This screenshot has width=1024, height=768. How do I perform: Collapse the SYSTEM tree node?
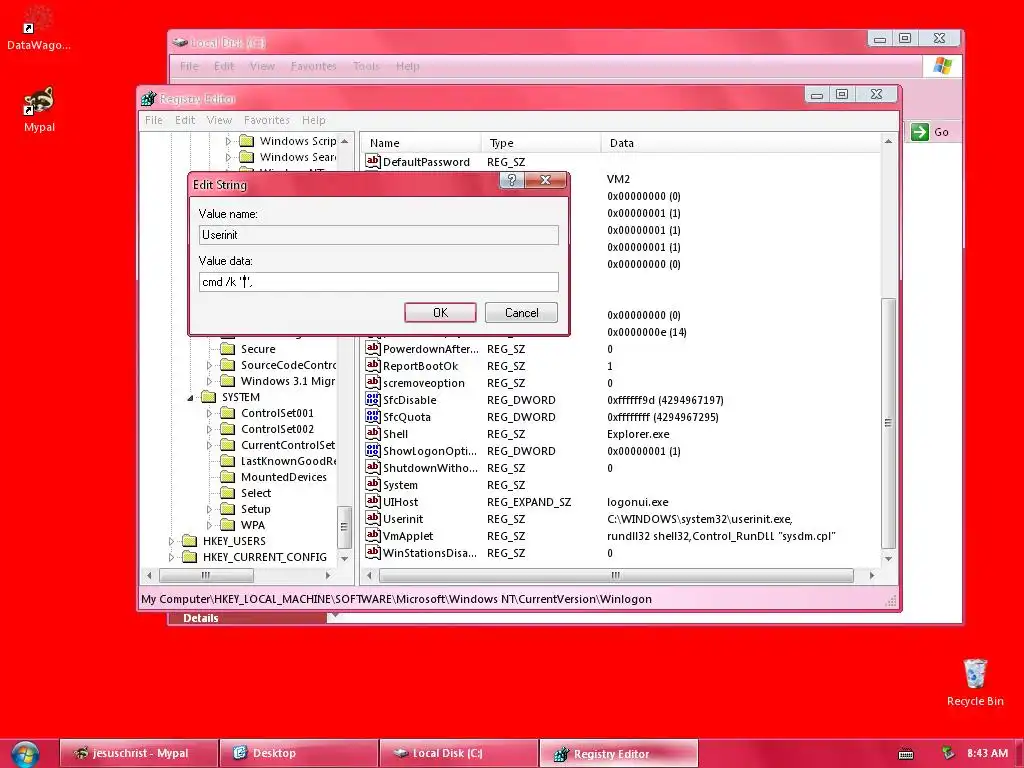(191, 397)
